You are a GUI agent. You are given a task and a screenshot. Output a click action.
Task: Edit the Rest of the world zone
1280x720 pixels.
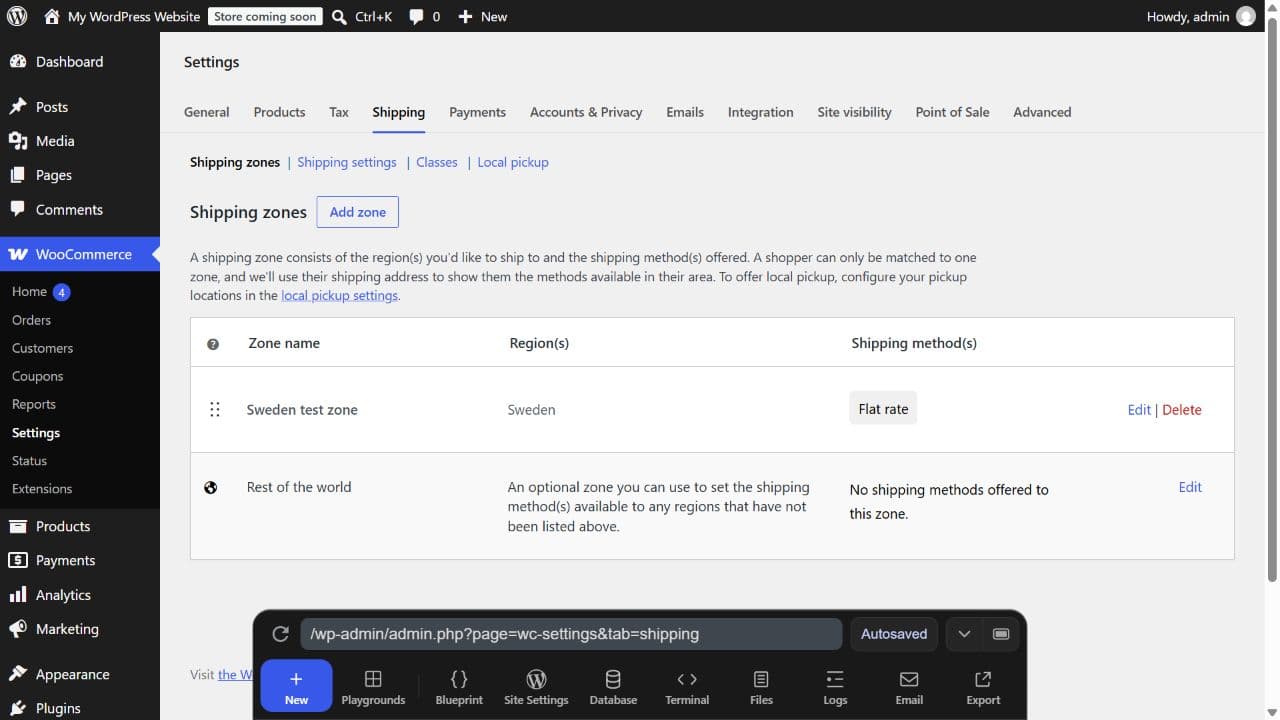[x=1190, y=487]
